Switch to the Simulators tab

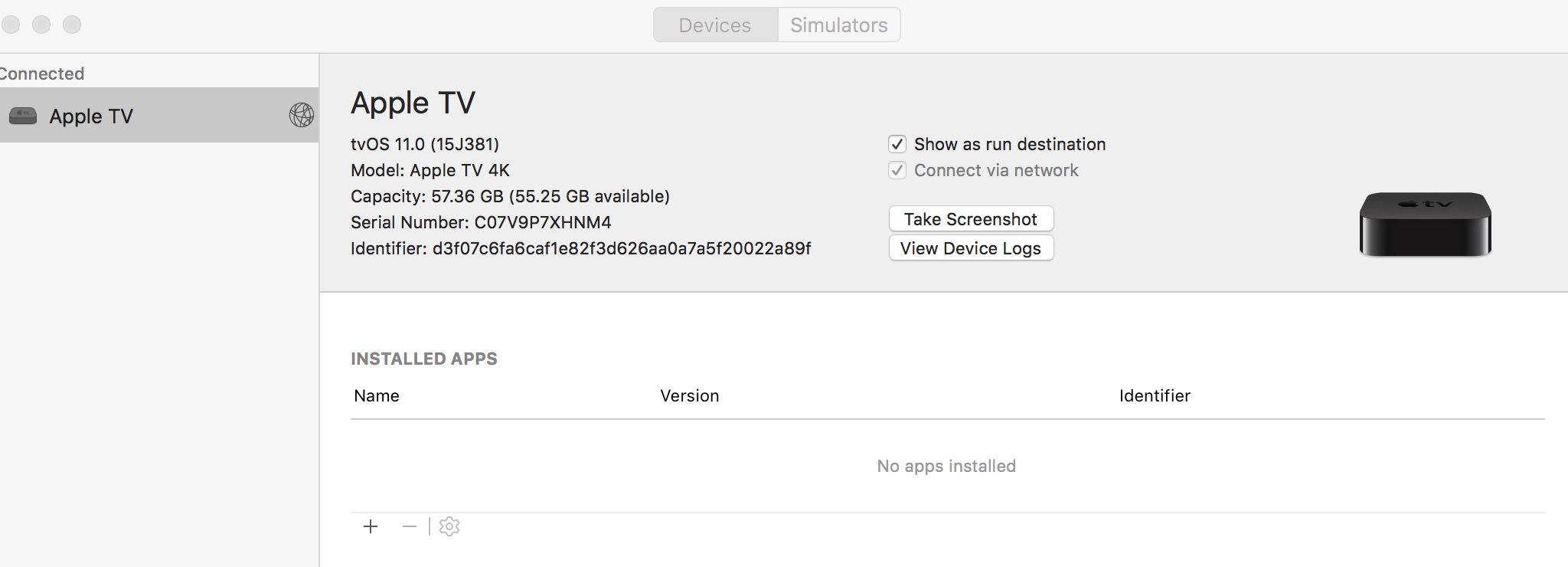pyautogui.click(x=838, y=25)
